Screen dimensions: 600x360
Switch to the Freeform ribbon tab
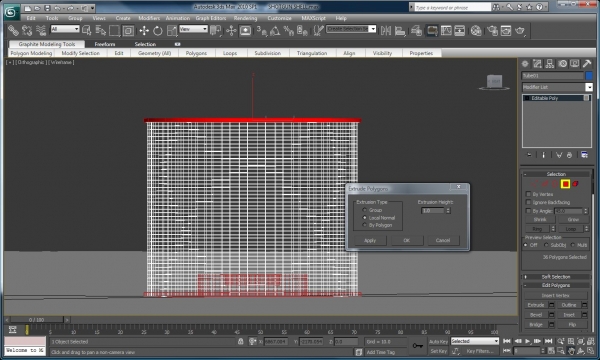[x=104, y=44]
